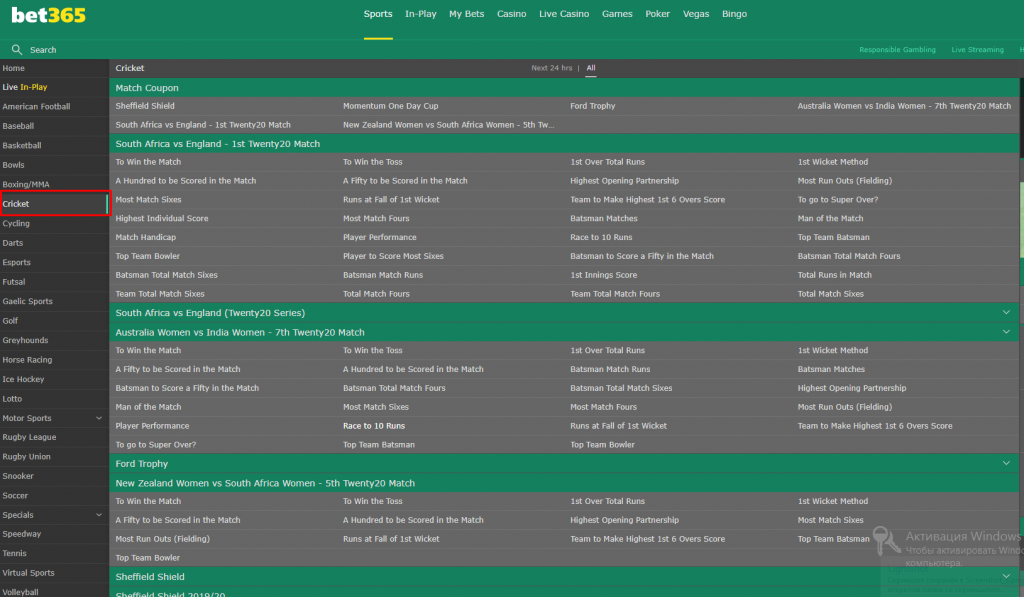Click Most Match Sixes under South Africa vs England

(x=148, y=200)
